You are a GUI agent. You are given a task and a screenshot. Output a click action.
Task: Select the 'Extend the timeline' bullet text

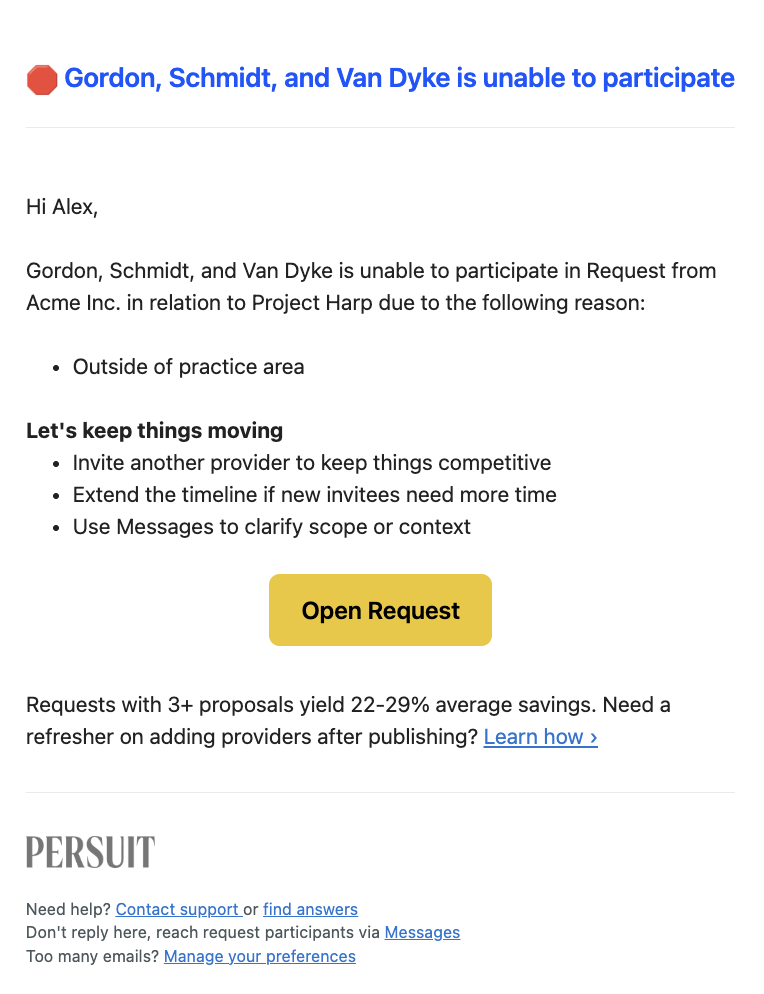pos(314,494)
